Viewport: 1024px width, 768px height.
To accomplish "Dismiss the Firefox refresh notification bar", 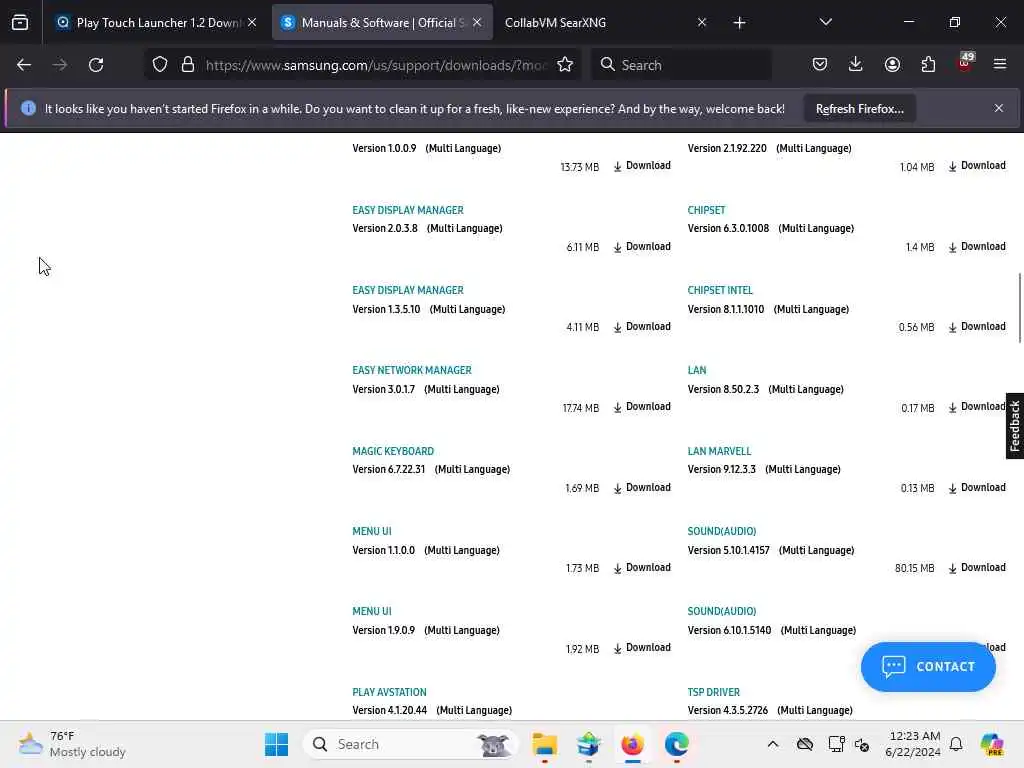I will 999,108.
